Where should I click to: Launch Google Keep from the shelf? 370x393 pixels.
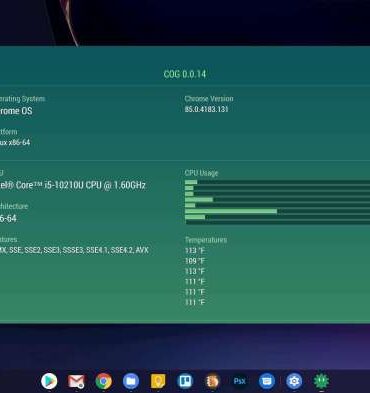158,381
